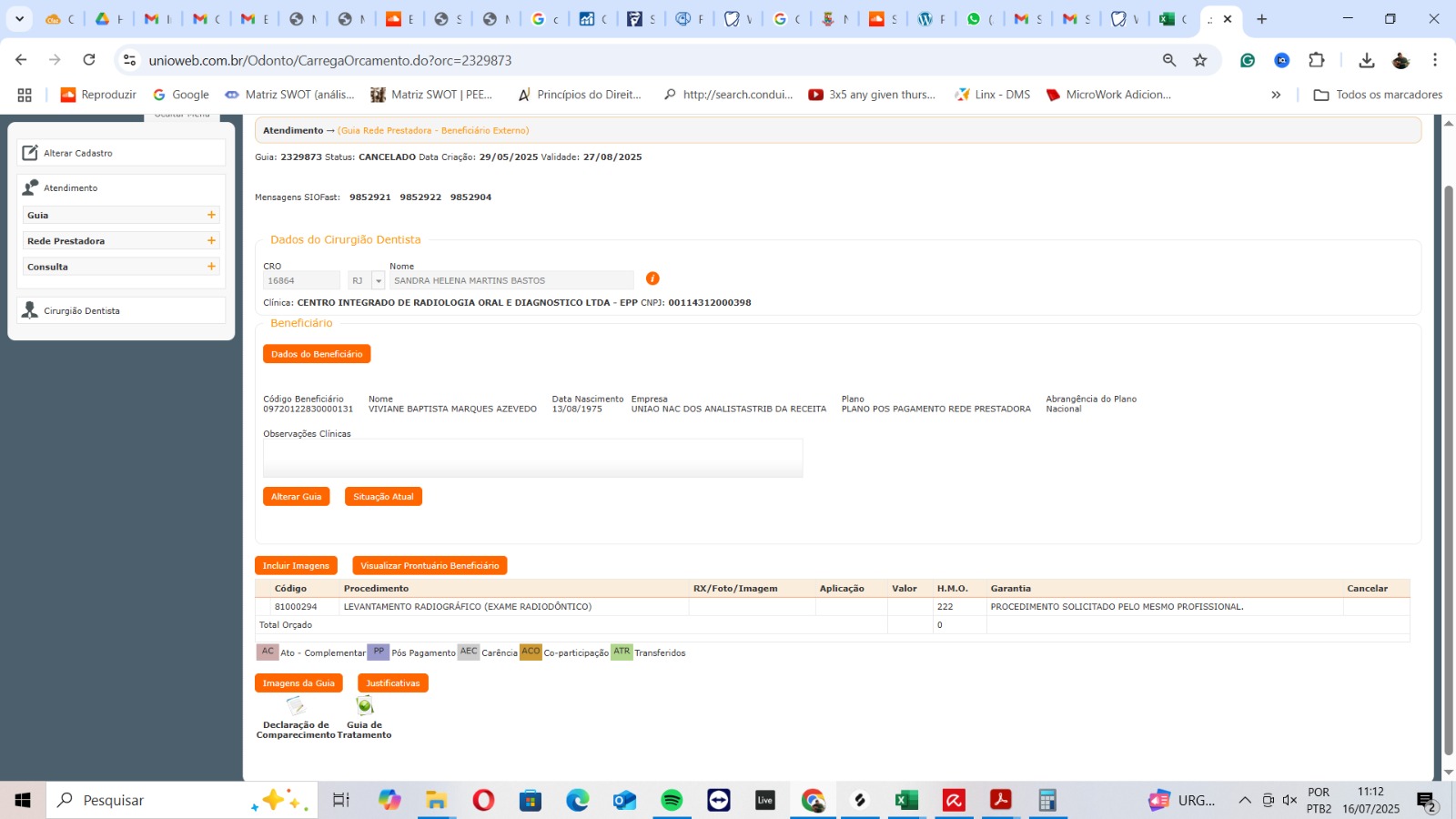The width and height of the screenshot is (1456, 819).
Task: Expand the Consulta menu section
Action: click(211, 267)
